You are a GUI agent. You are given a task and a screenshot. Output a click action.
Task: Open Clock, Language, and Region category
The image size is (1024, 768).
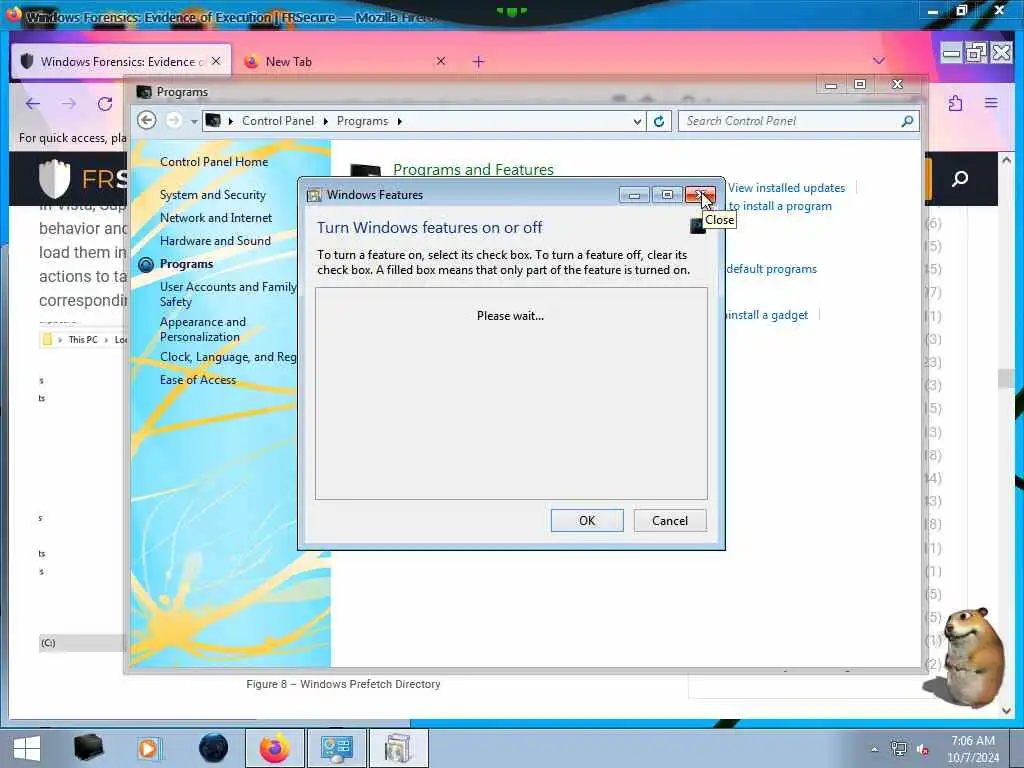pos(228,357)
